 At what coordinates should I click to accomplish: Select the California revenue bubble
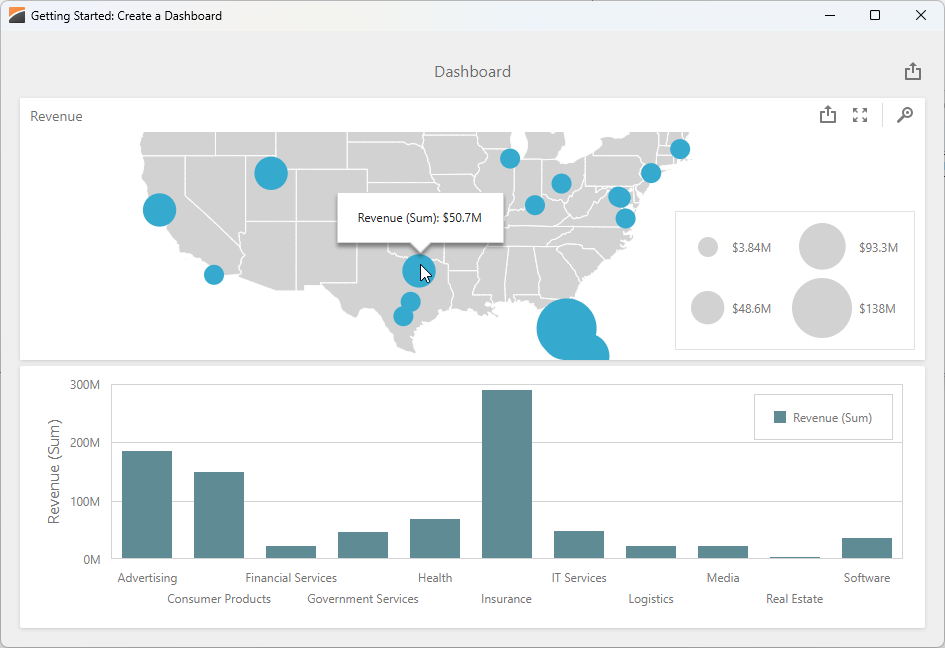coord(159,210)
